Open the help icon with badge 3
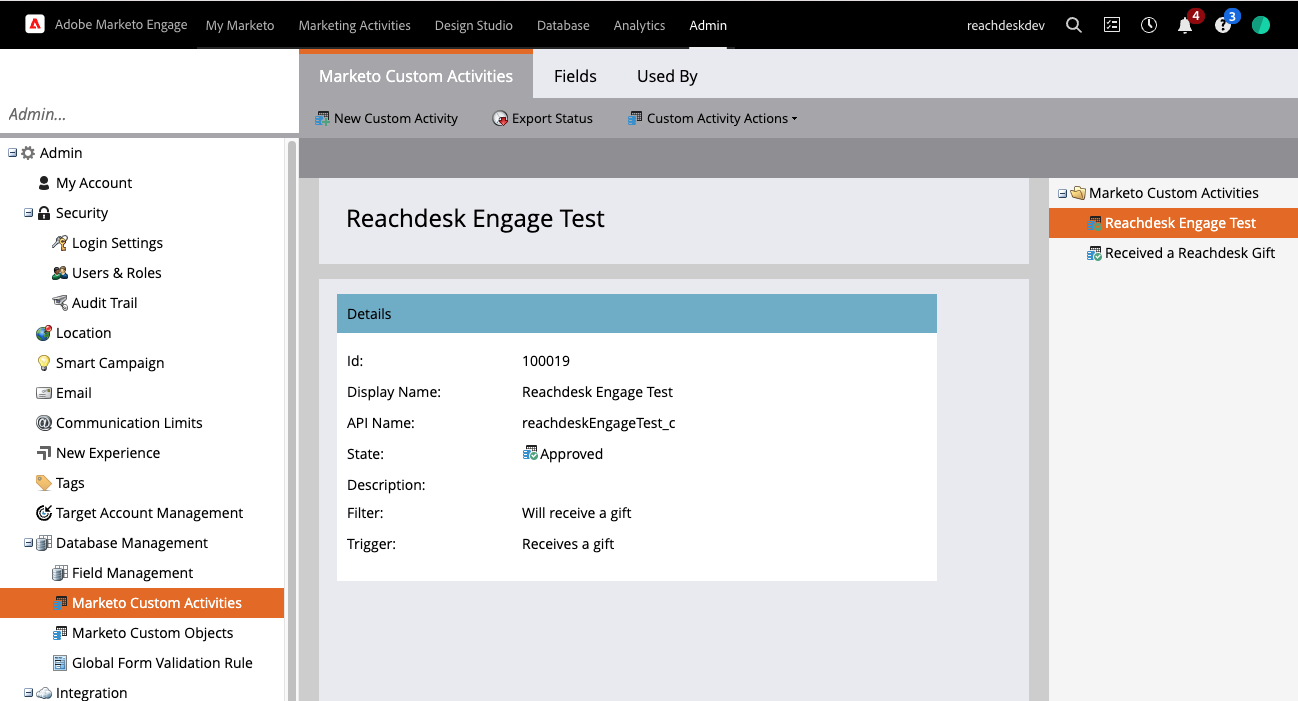 [x=1222, y=26]
